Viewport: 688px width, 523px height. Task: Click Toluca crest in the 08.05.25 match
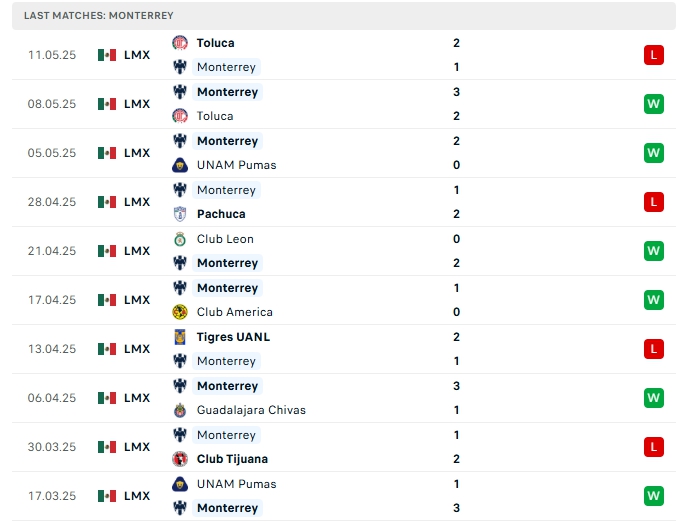point(180,116)
